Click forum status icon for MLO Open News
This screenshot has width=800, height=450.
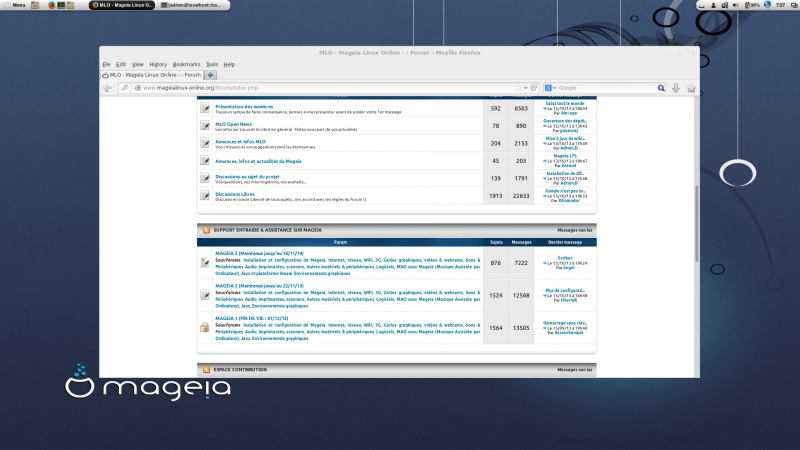pos(205,126)
